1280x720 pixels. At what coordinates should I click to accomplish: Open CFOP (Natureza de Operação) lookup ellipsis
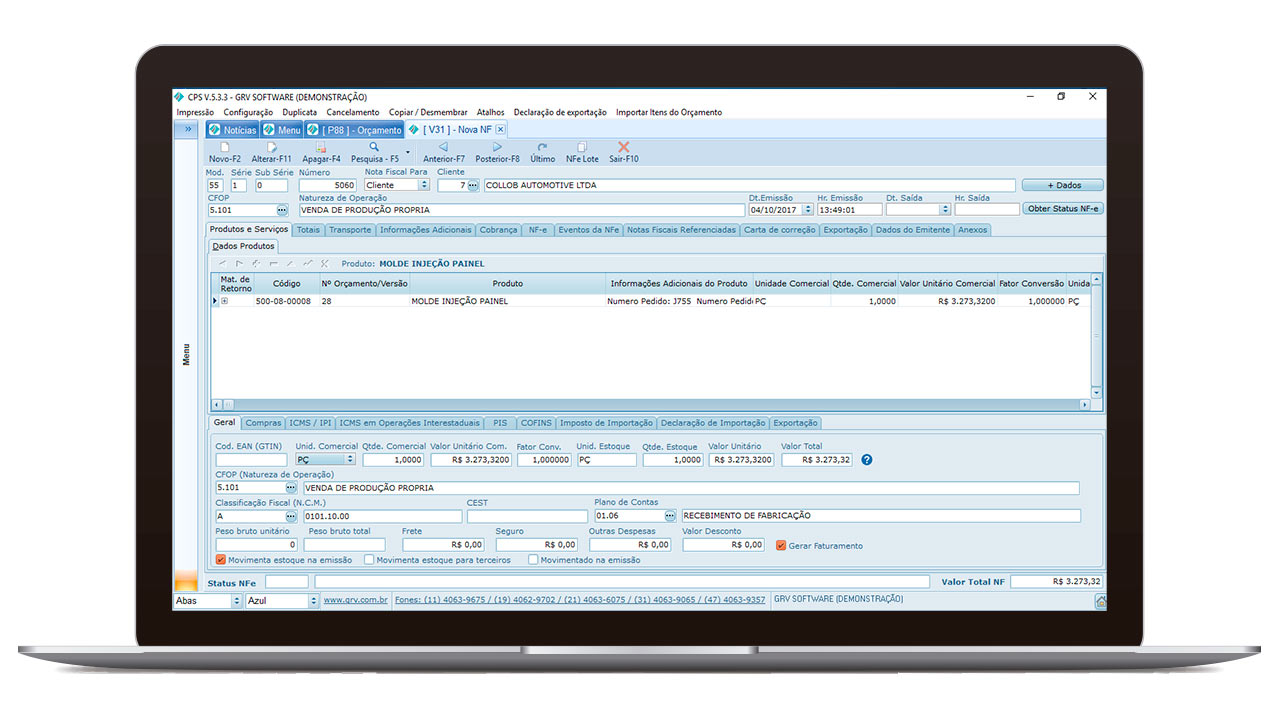click(x=291, y=488)
